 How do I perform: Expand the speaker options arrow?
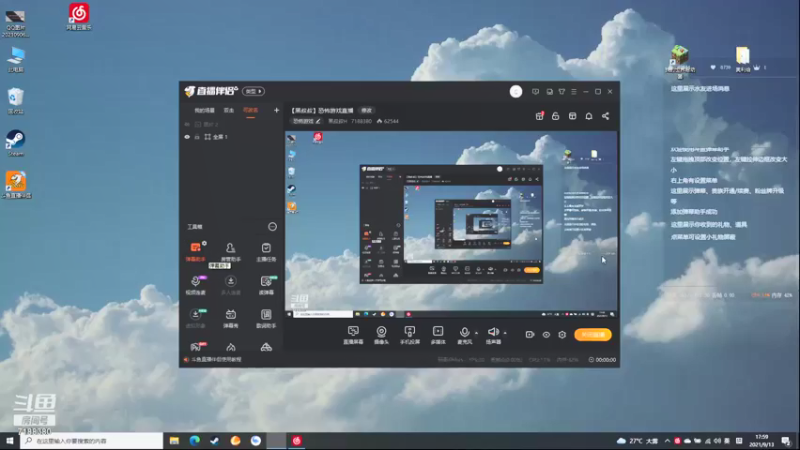[x=505, y=333]
